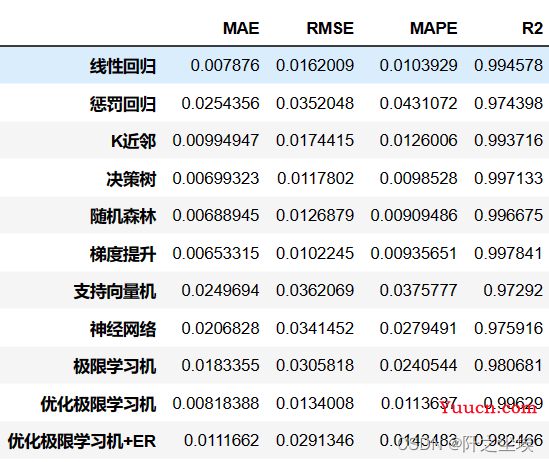Click RMSE value 0.0126879
This screenshot has height=462, width=549.
(x=315, y=215)
